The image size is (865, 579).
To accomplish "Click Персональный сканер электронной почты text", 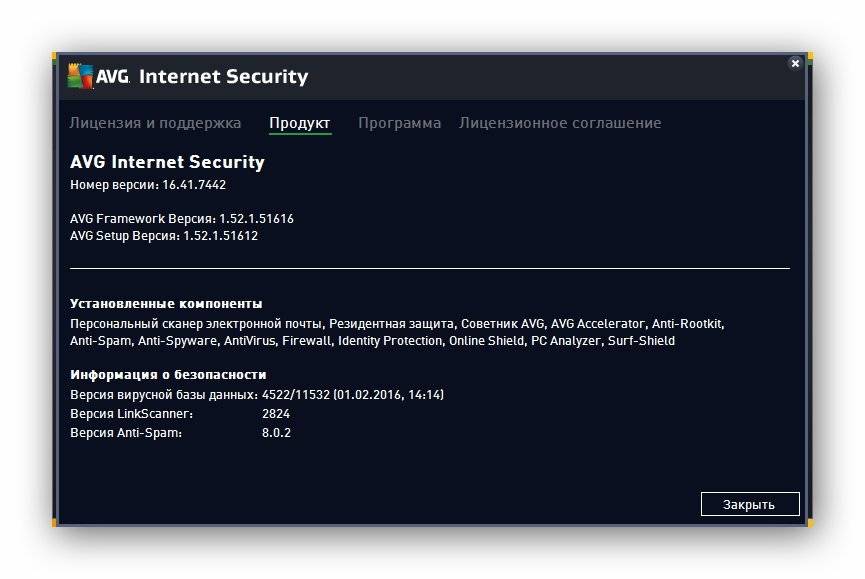I will point(196,324).
